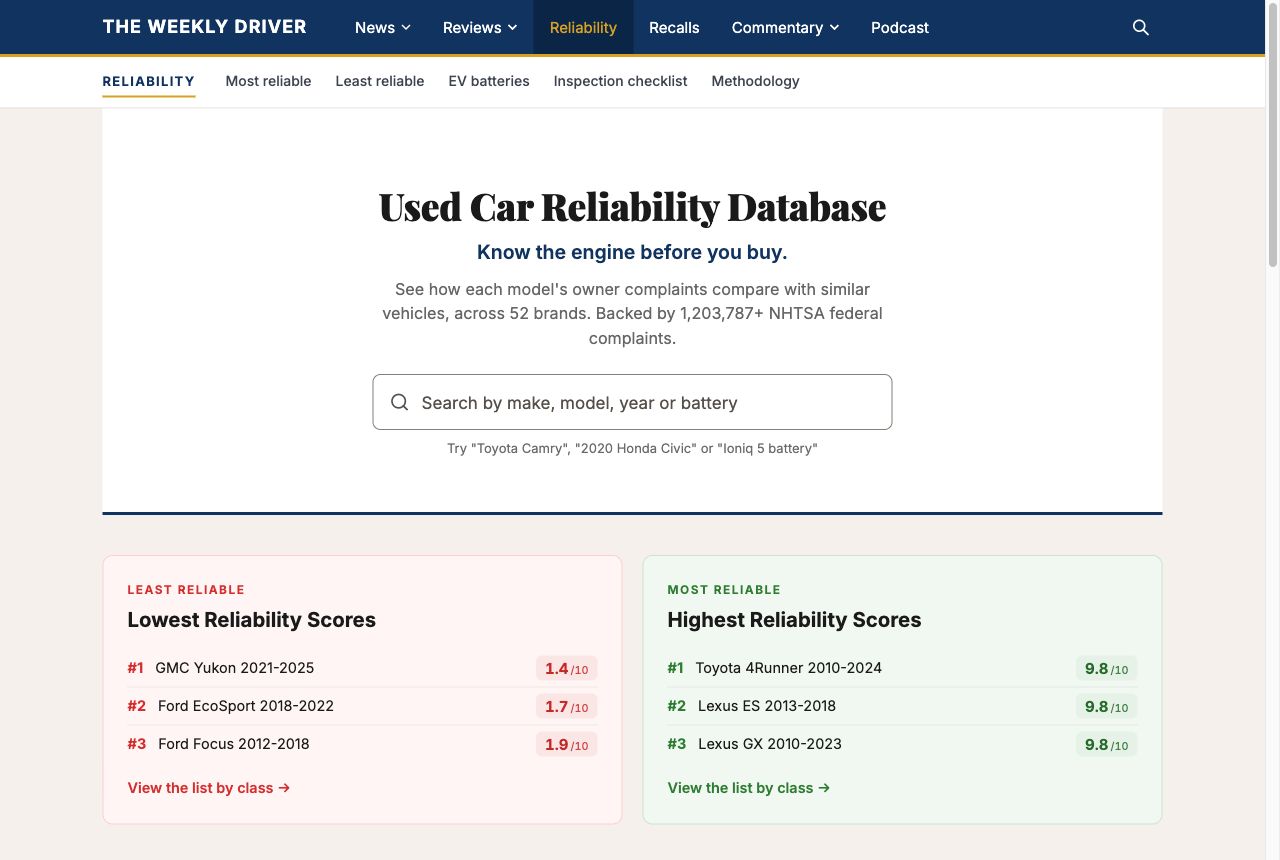Open the Least reliable subnav link
The height and width of the screenshot is (860, 1280).
pyautogui.click(x=380, y=81)
